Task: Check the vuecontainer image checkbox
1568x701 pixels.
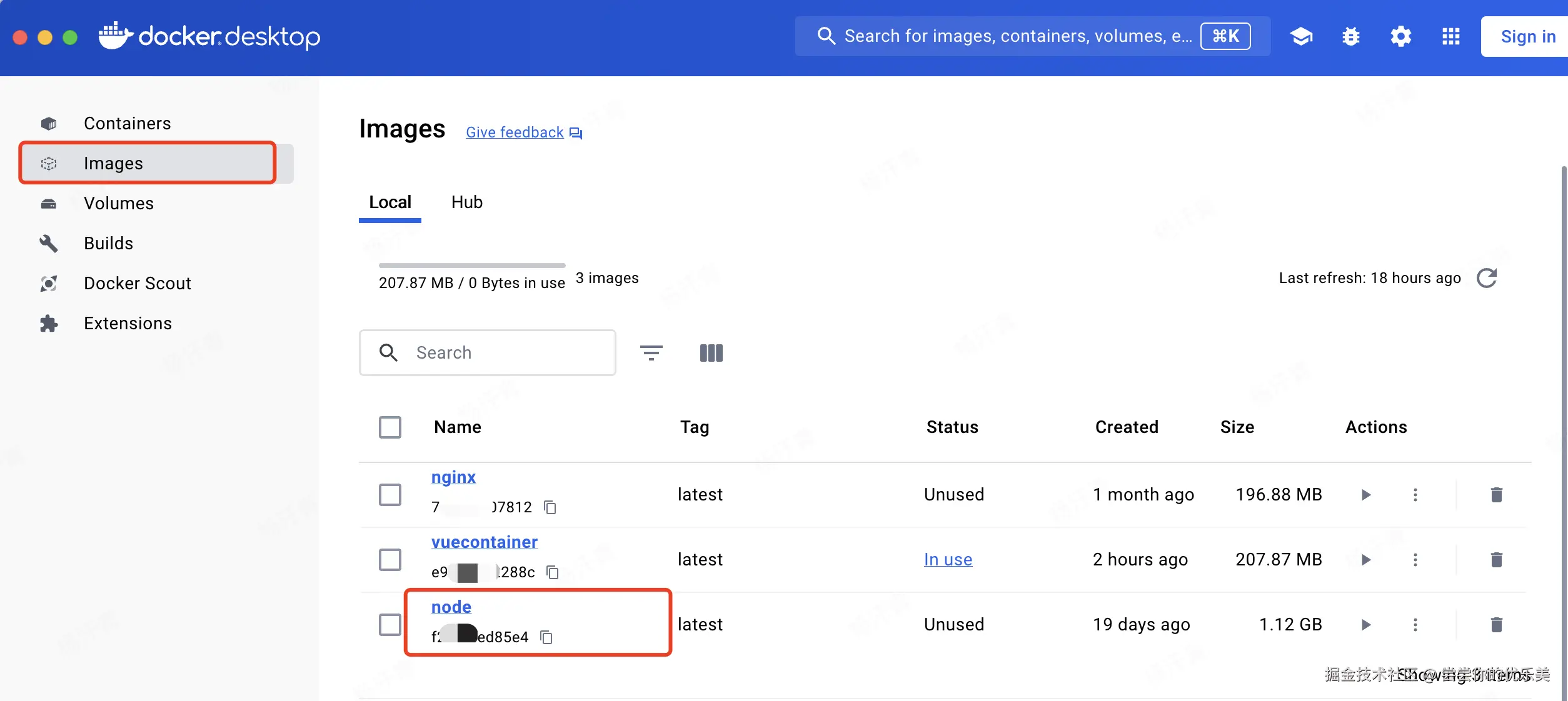Action: 390,560
